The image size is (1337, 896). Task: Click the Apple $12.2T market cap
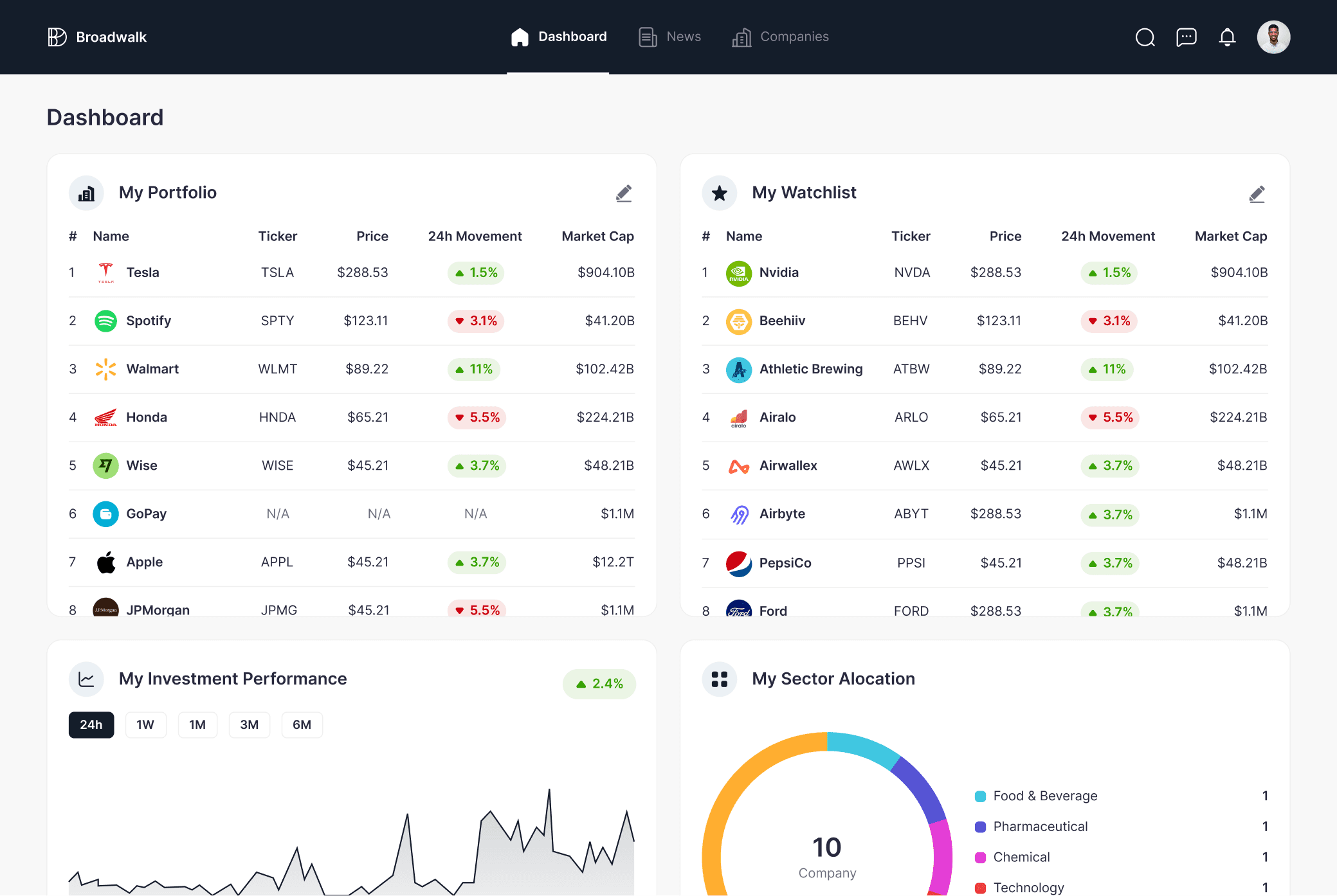pyautogui.click(x=613, y=562)
